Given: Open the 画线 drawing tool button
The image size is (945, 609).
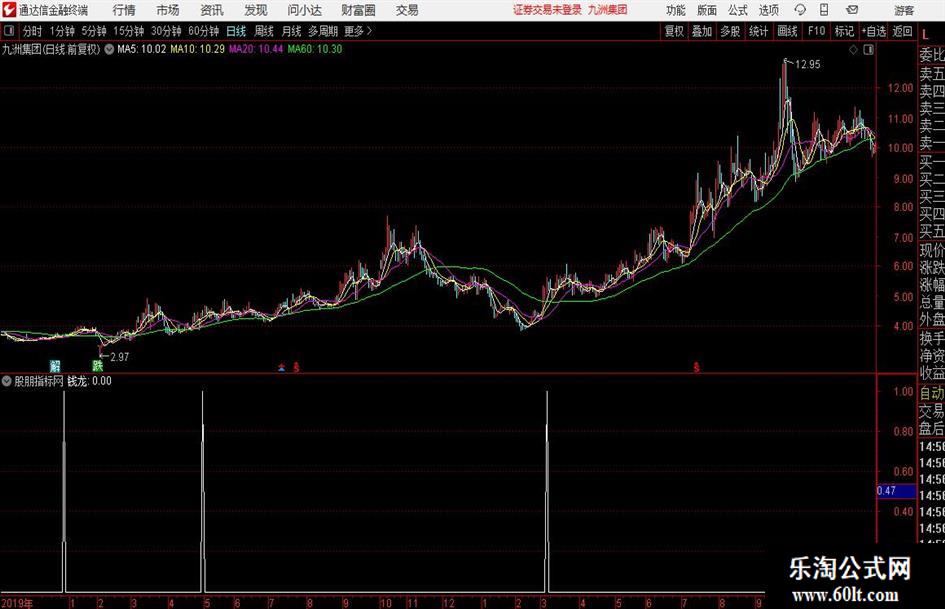Looking at the screenshot, I should coord(787,31).
